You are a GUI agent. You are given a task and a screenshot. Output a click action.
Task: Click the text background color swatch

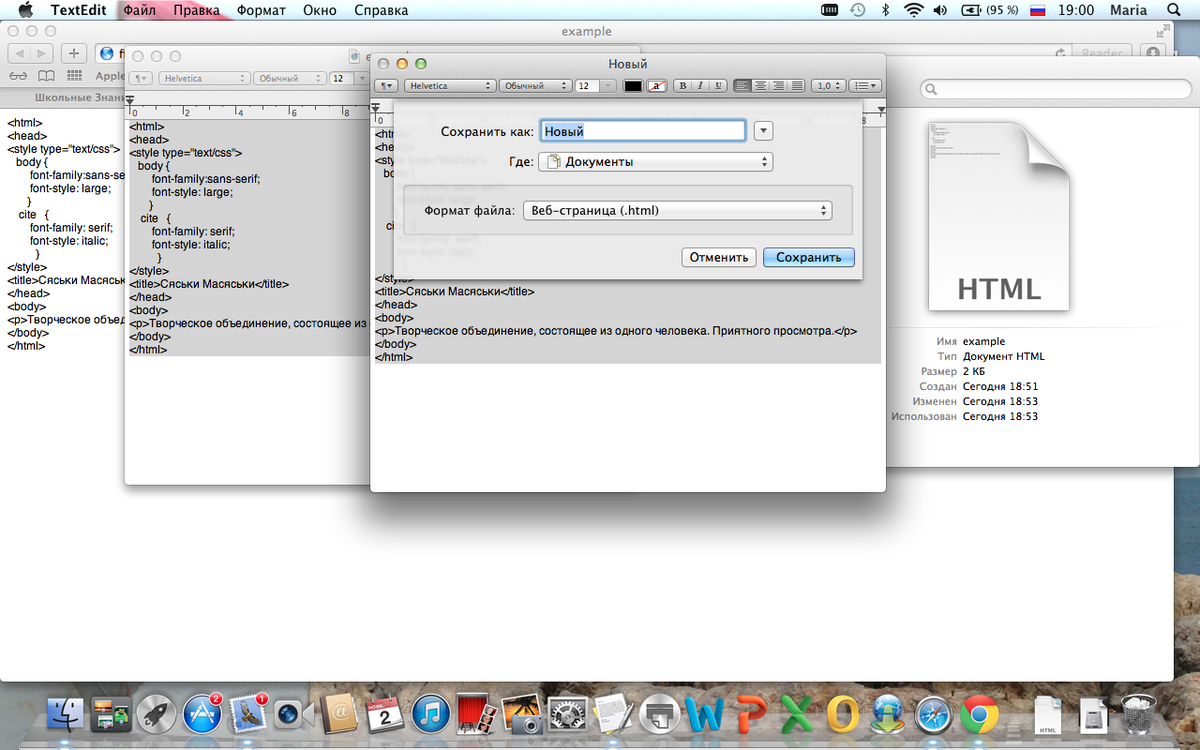(x=656, y=86)
